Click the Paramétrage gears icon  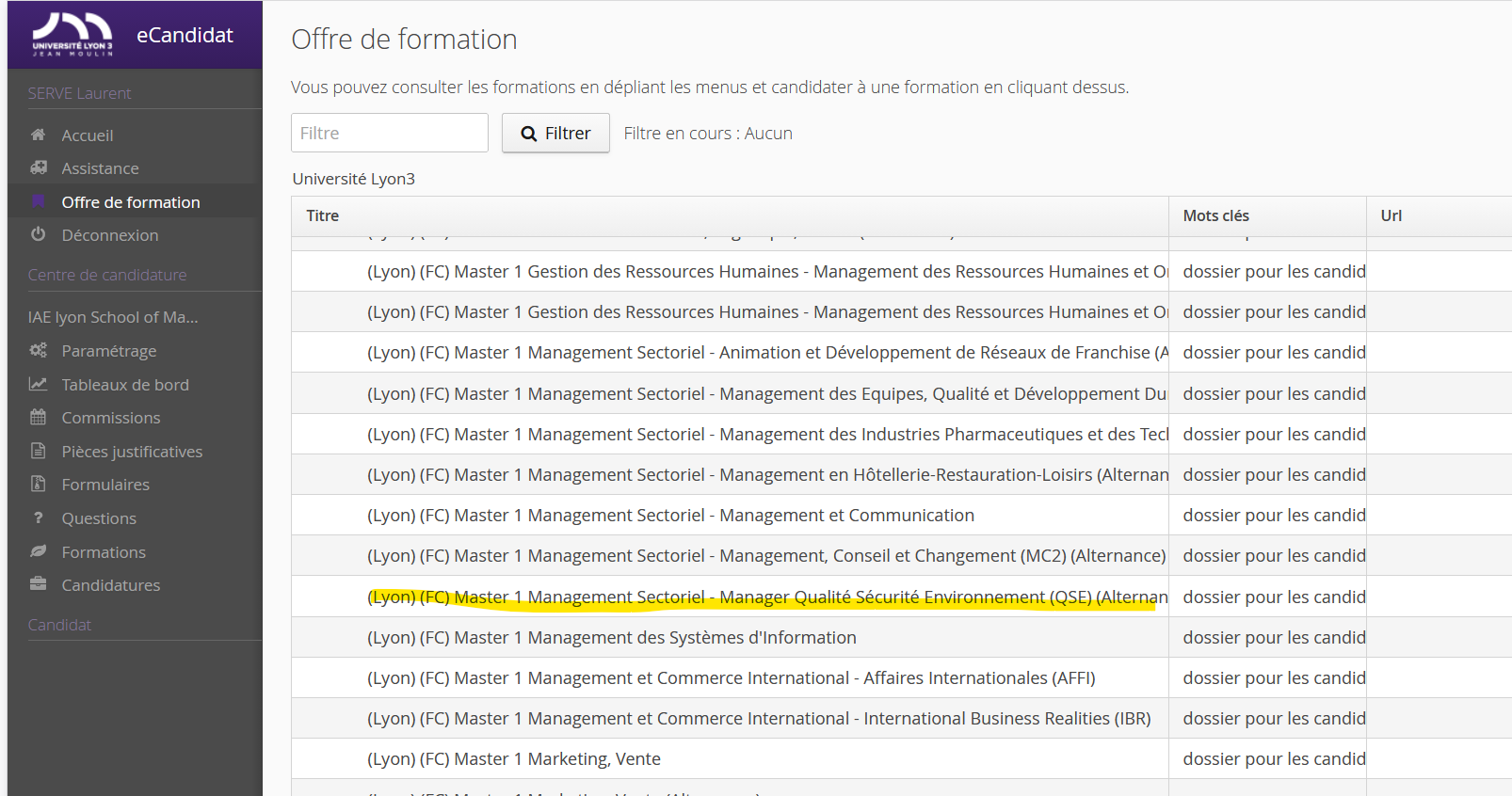pyautogui.click(x=38, y=350)
